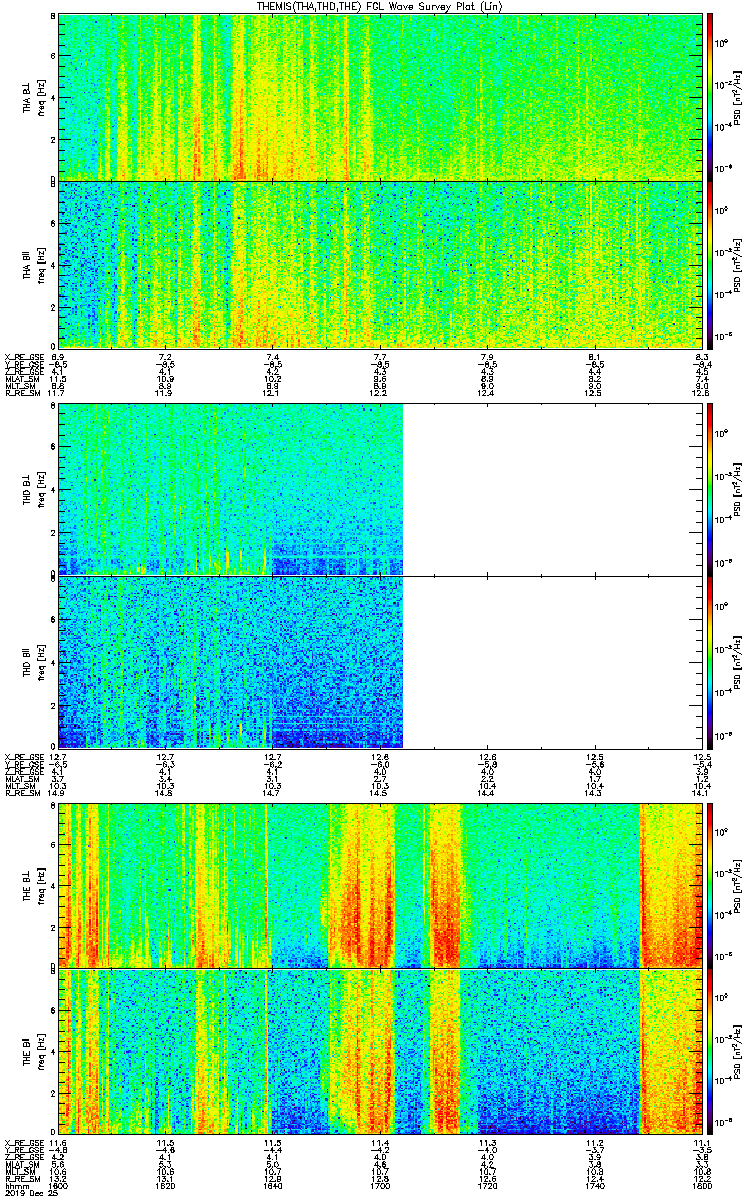This screenshot has width=750, height=1200.
Task: Click the X_RE_GSE label below the THE panels
Action: tap(24, 1142)
